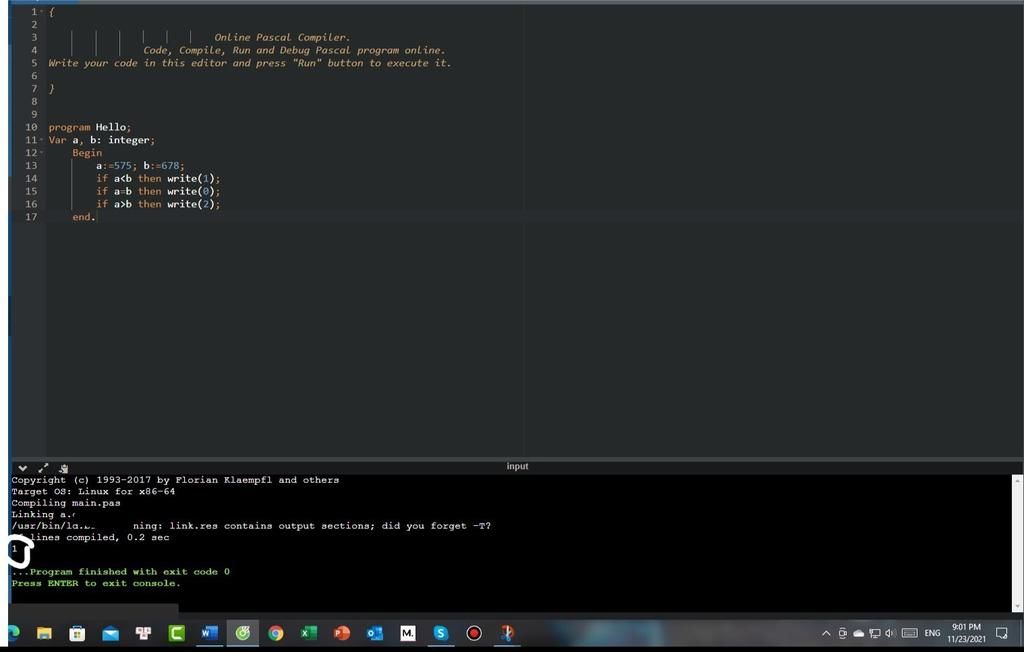Image resolution: width=1024 pixels, height=652 pixels.
Task: Launch Microsoft Store from taskbar
Action: tap(77, 633)
